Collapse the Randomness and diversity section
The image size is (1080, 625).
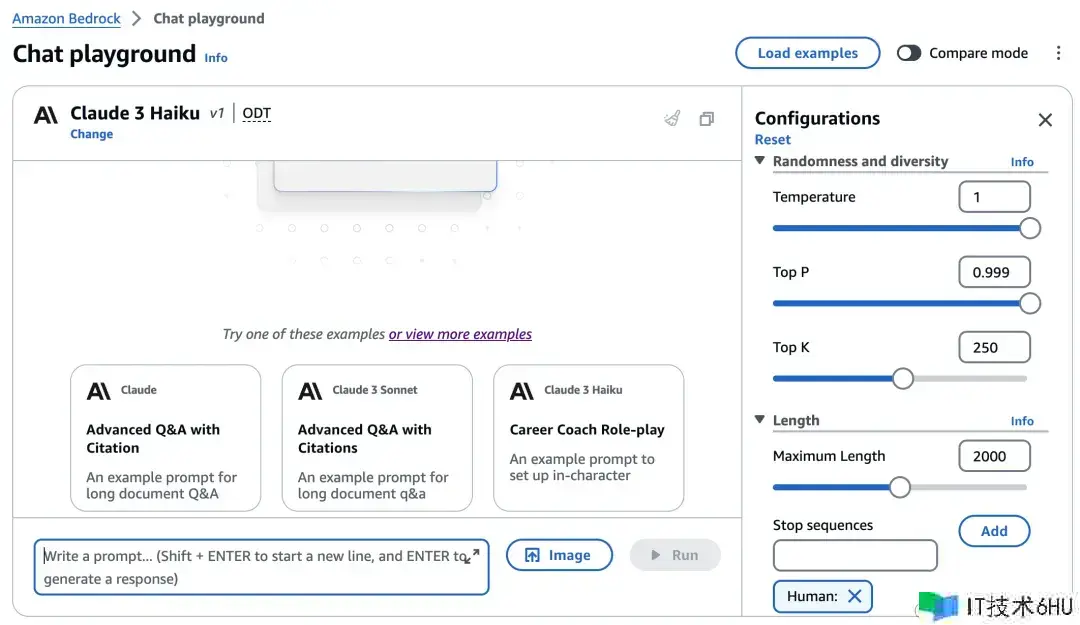[x=760, y=161]
